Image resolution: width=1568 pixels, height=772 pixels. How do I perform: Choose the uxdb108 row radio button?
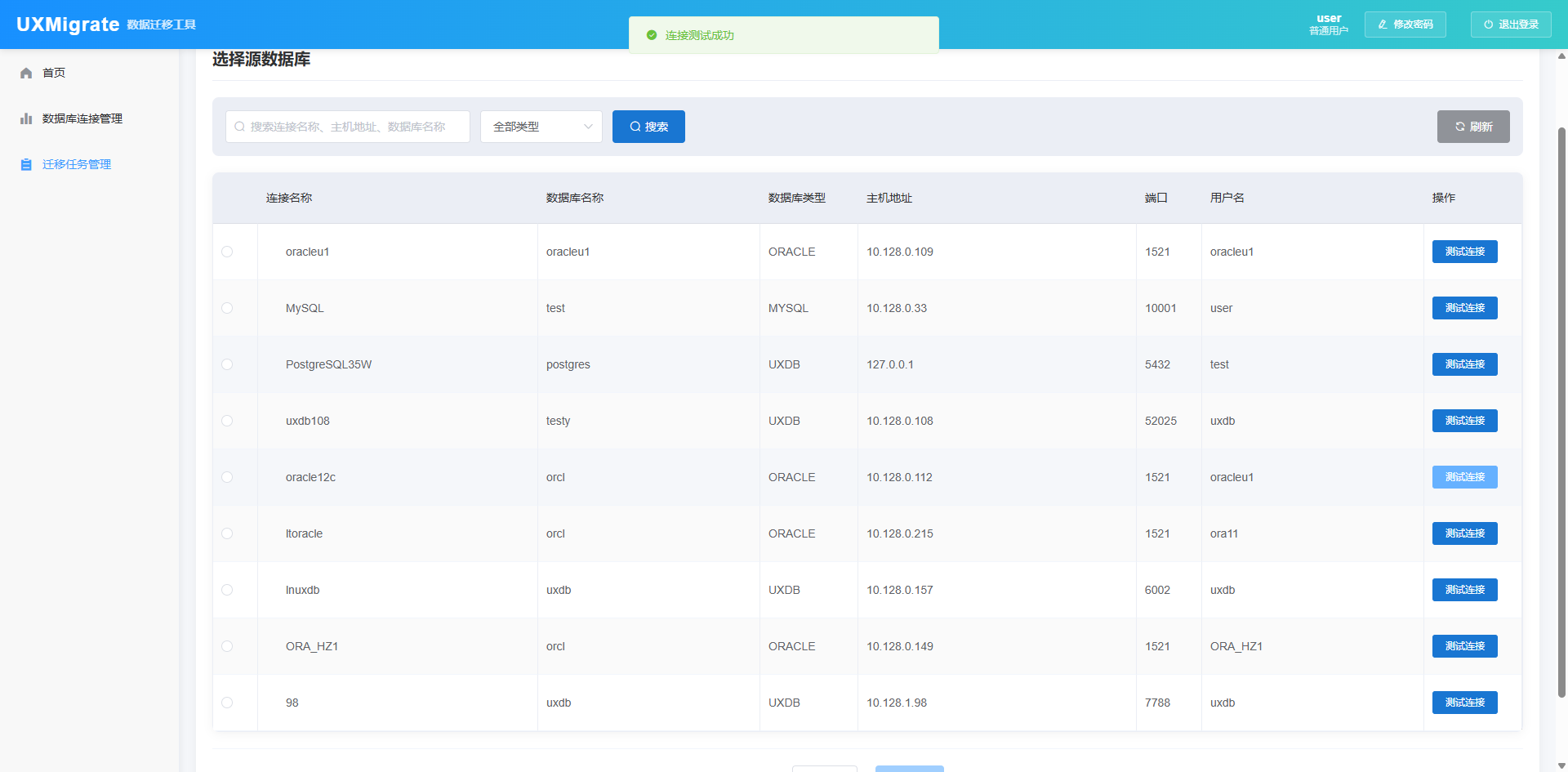click(227, 421)
